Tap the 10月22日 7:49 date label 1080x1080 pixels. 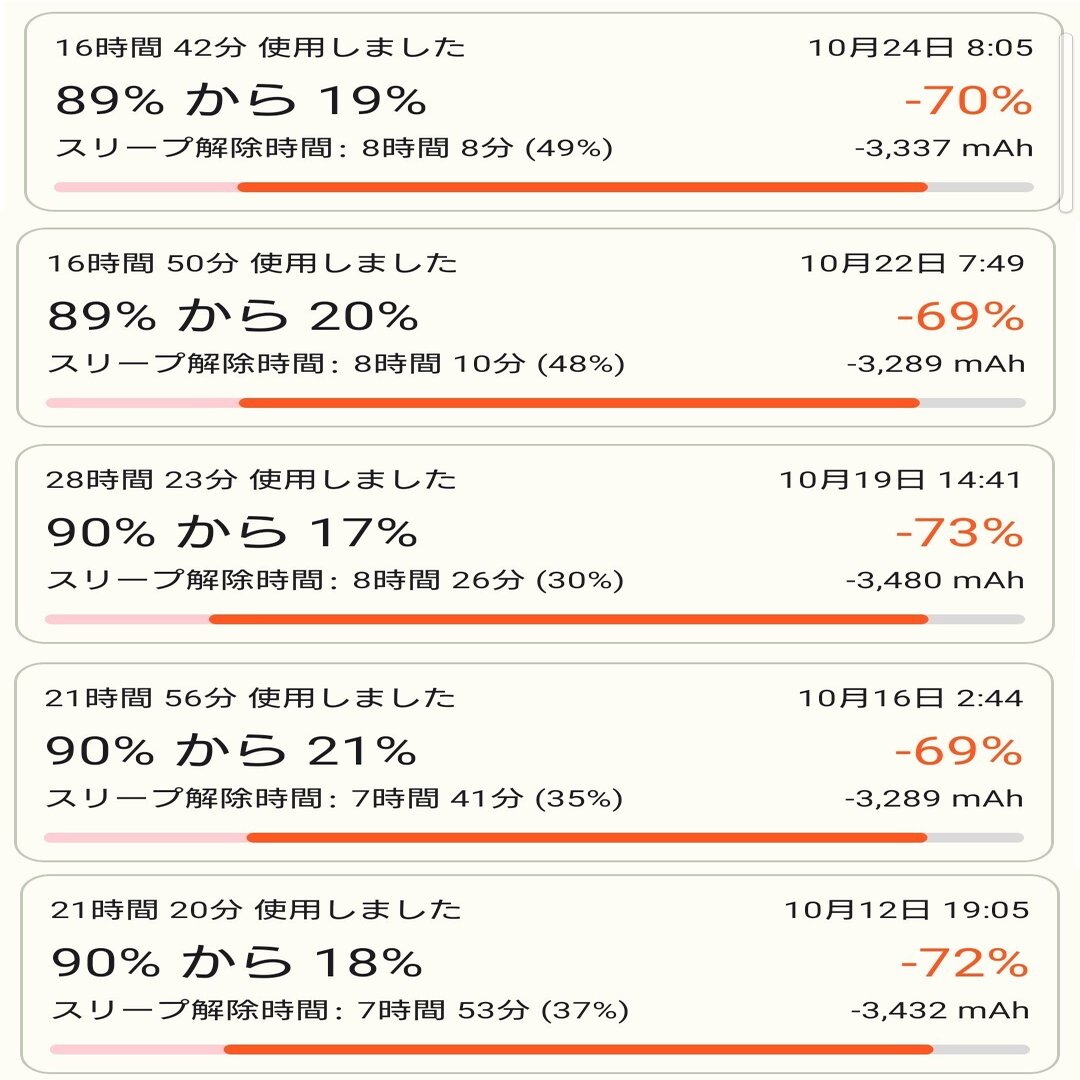pos(912,263)
